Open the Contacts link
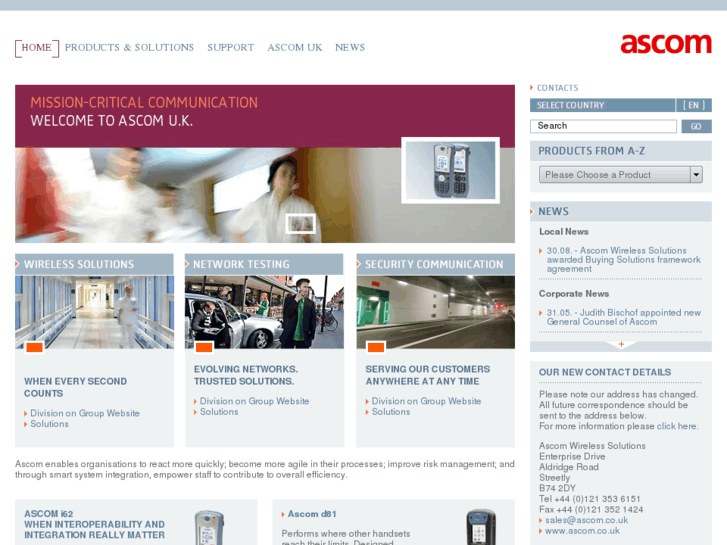This screenshot has height=545, width=727. tap(557, 88)
